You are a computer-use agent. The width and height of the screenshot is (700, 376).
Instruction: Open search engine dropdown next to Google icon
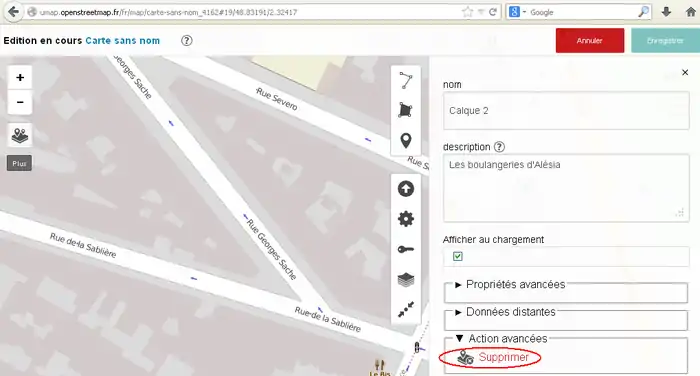[x=525, y=12]
